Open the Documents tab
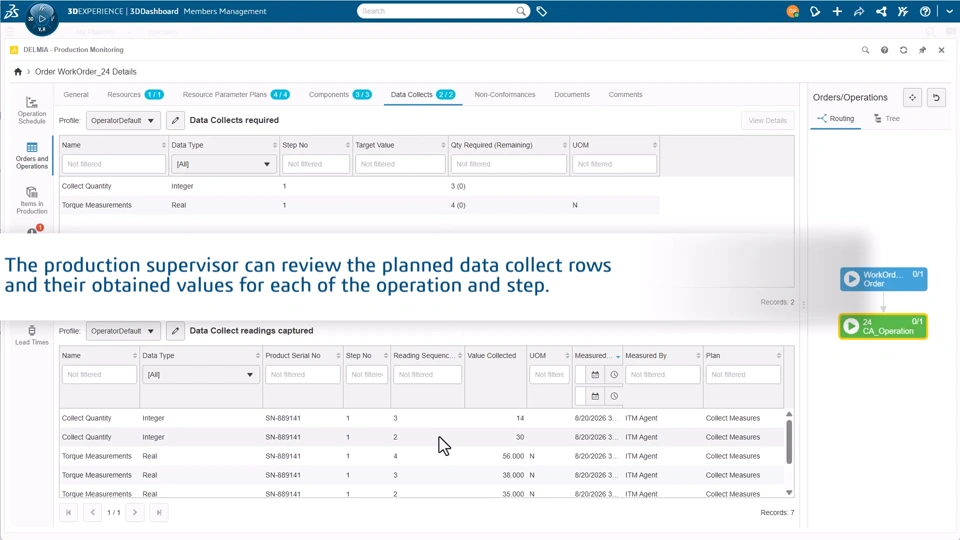Viewport: 960px width, 540px height. (x=572, y=95)
